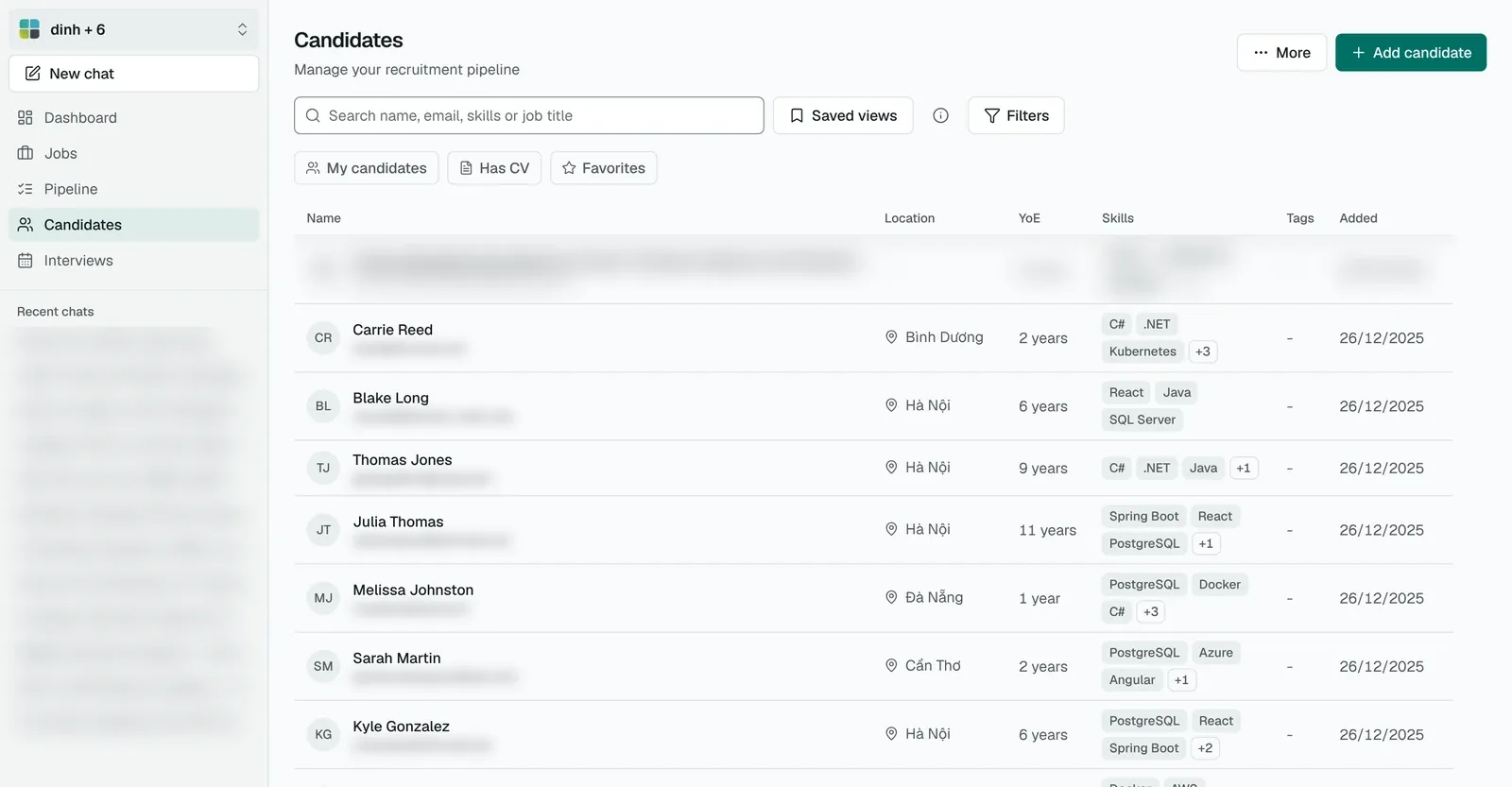Image resolution: width=1512 pixels, height=787 pixels.
Task: Open Carrie Reed's candidate profile
Action: tap(393, 330)
